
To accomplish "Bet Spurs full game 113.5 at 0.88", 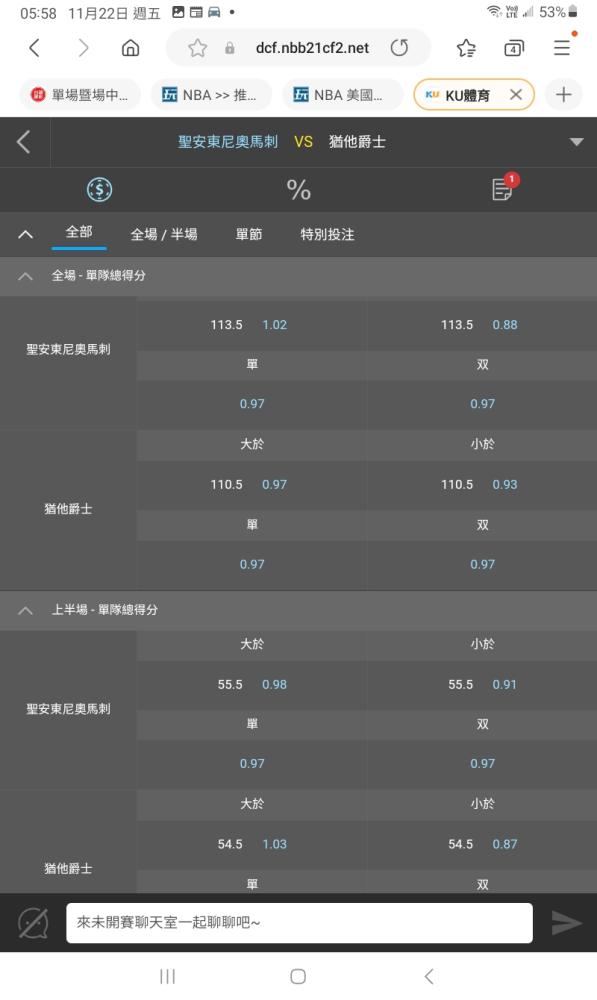I will point(482,325).
